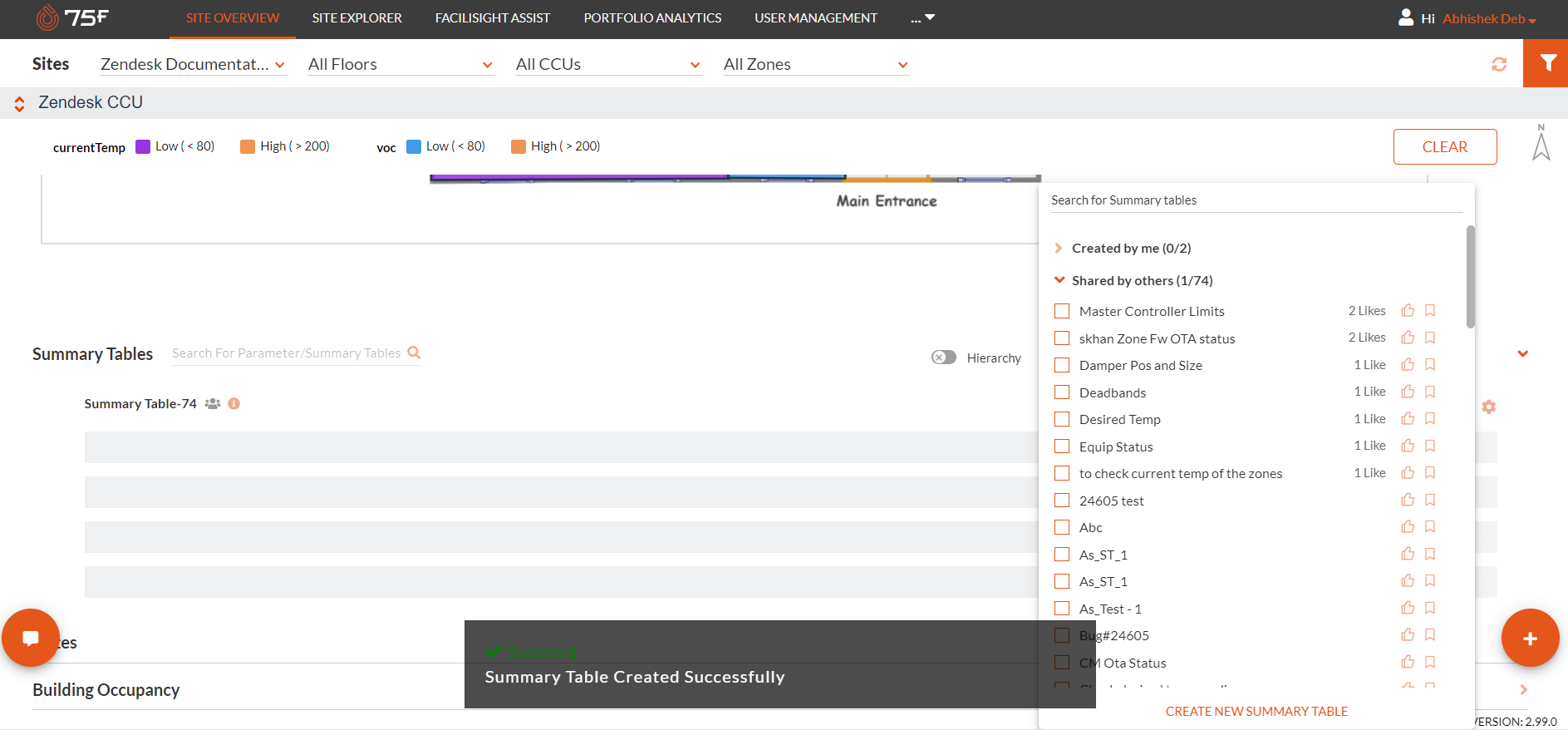1568x730 pixels.
Task: Bookmark the Bug#24605 table
Action: click(x=1430, y=634)
